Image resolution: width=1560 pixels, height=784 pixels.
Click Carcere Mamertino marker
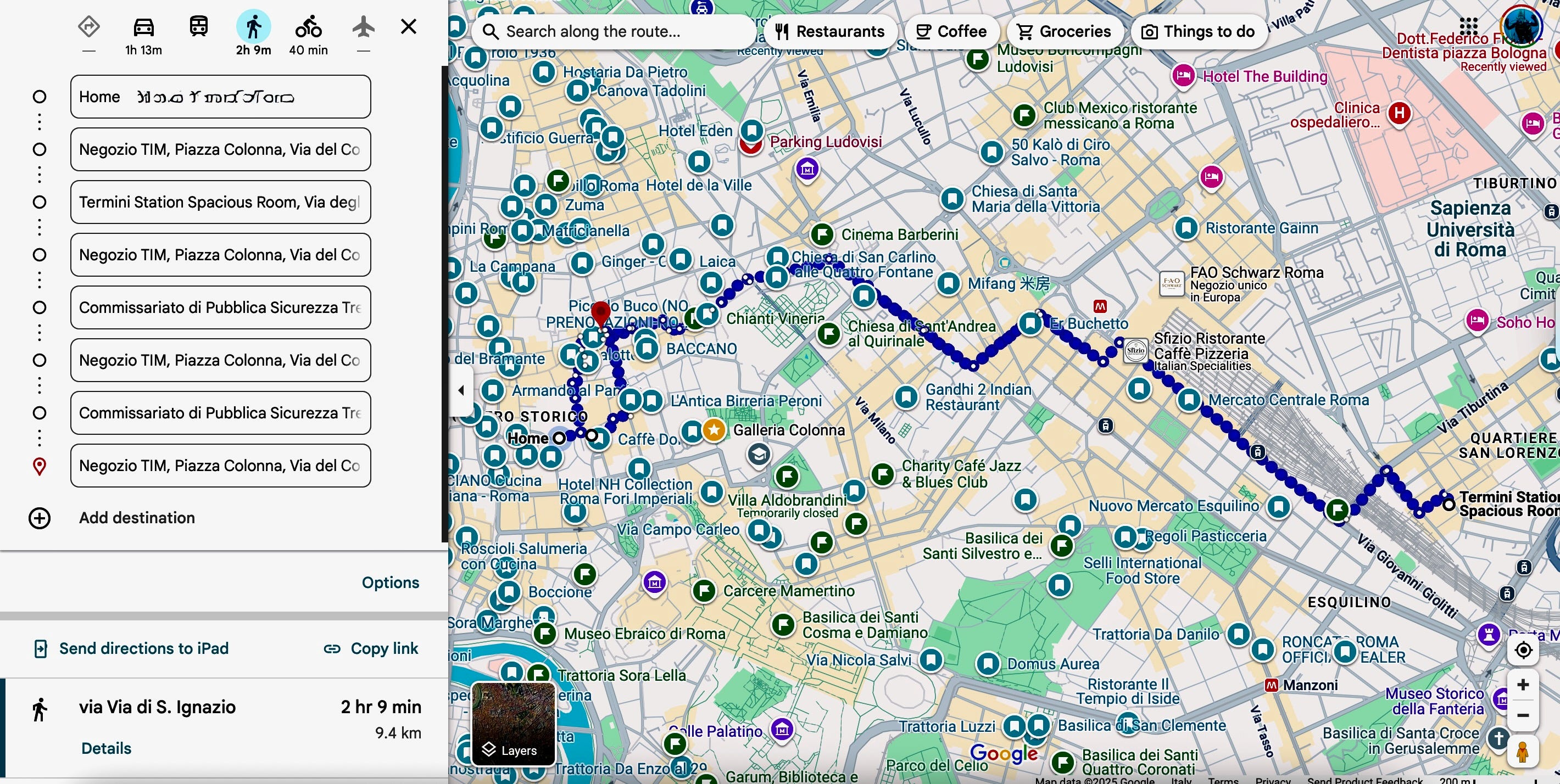[x=704, y=590]
